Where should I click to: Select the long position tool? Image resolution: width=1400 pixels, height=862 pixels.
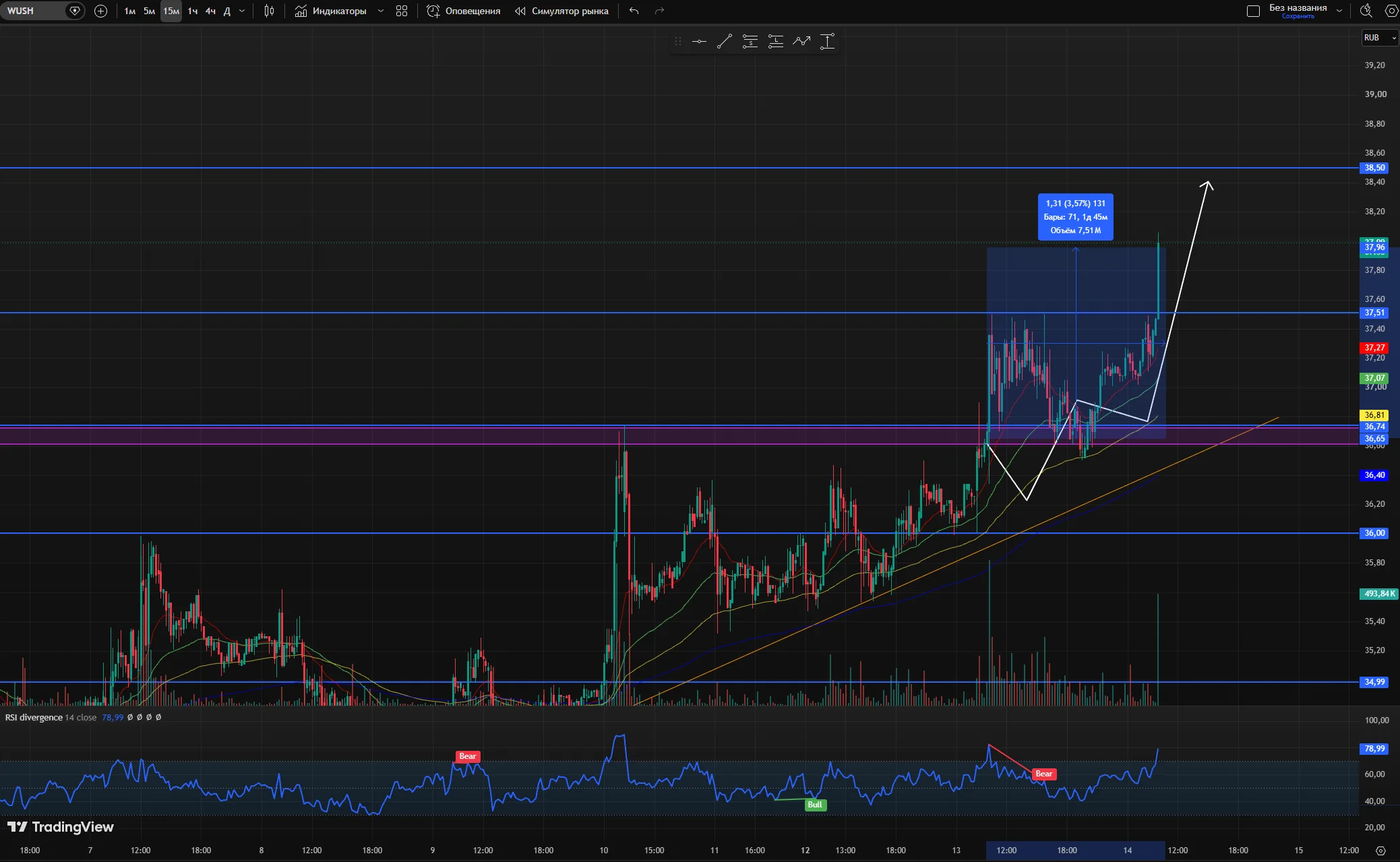click(776, 42)
